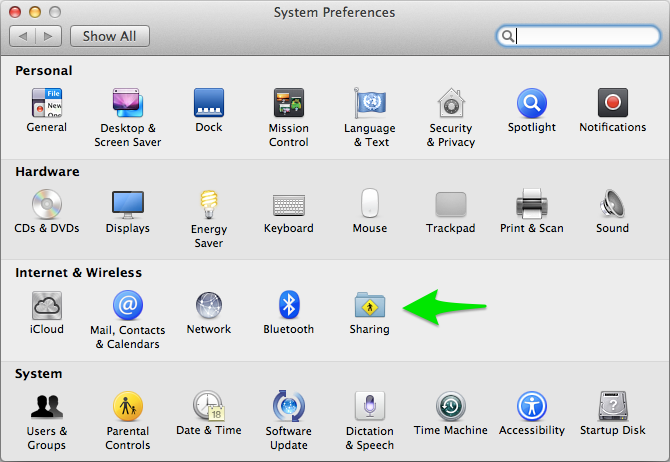This screenshot has width=670, height=462.
Task: Click the Show All button
Action: tap(110, 36)
